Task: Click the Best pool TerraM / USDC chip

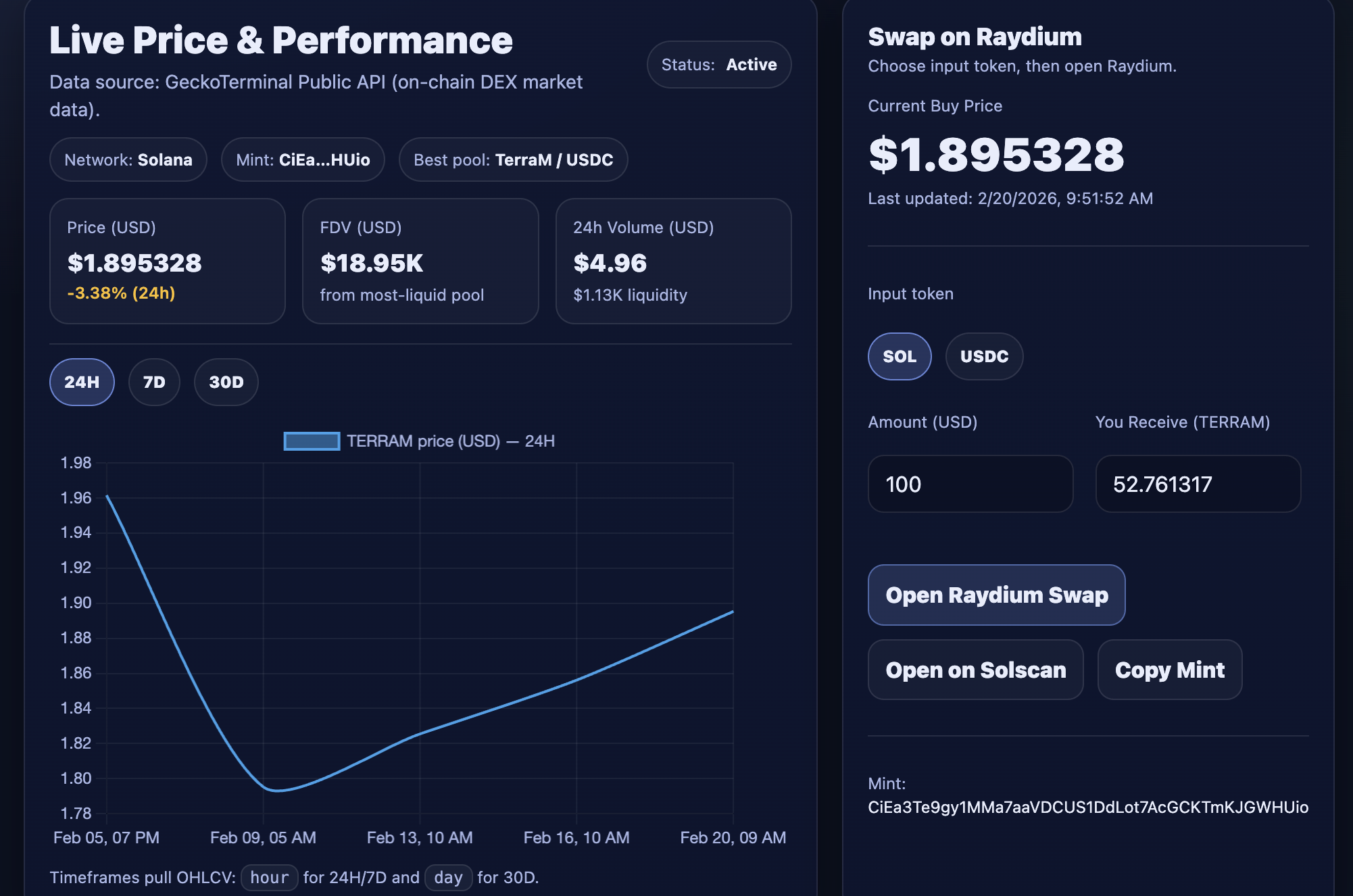Action: point(513,159)
